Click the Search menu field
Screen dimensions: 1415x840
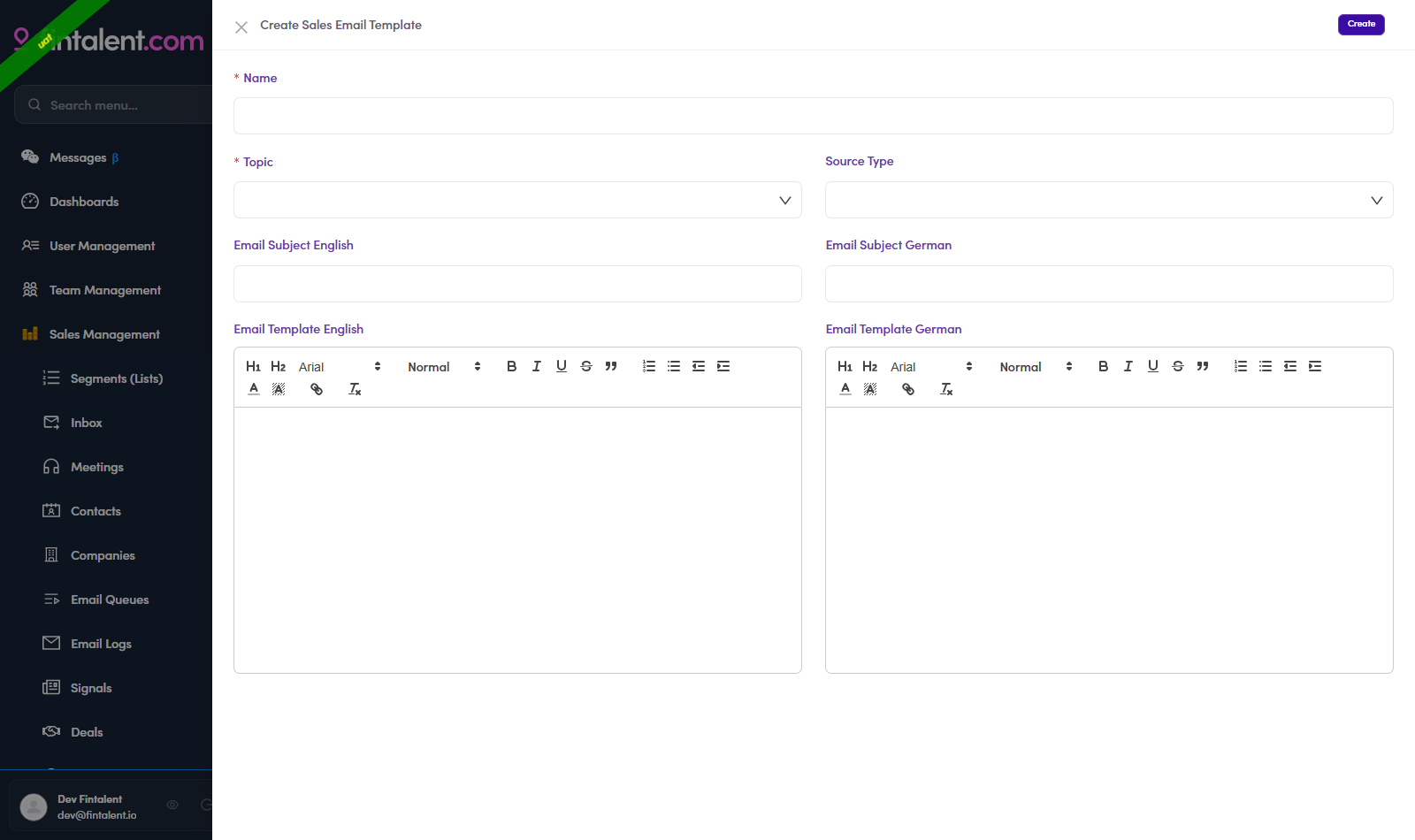113,104
